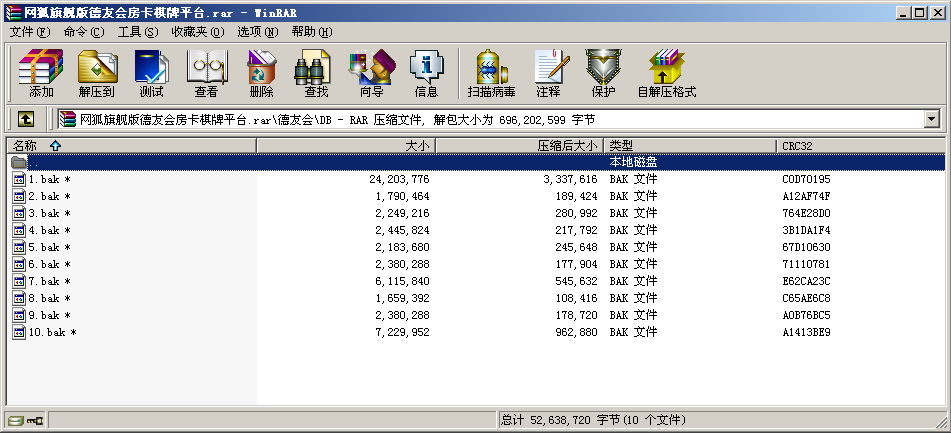Screen dimensions: 951x433
Task: Open the 文件(F) menu
Action: click(x=30, y=32)
